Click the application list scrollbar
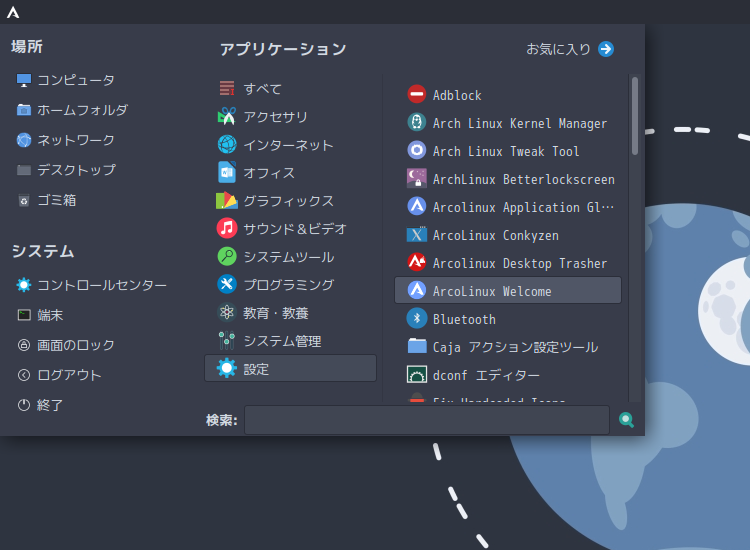The image size is (750, 550). [635, 116]
